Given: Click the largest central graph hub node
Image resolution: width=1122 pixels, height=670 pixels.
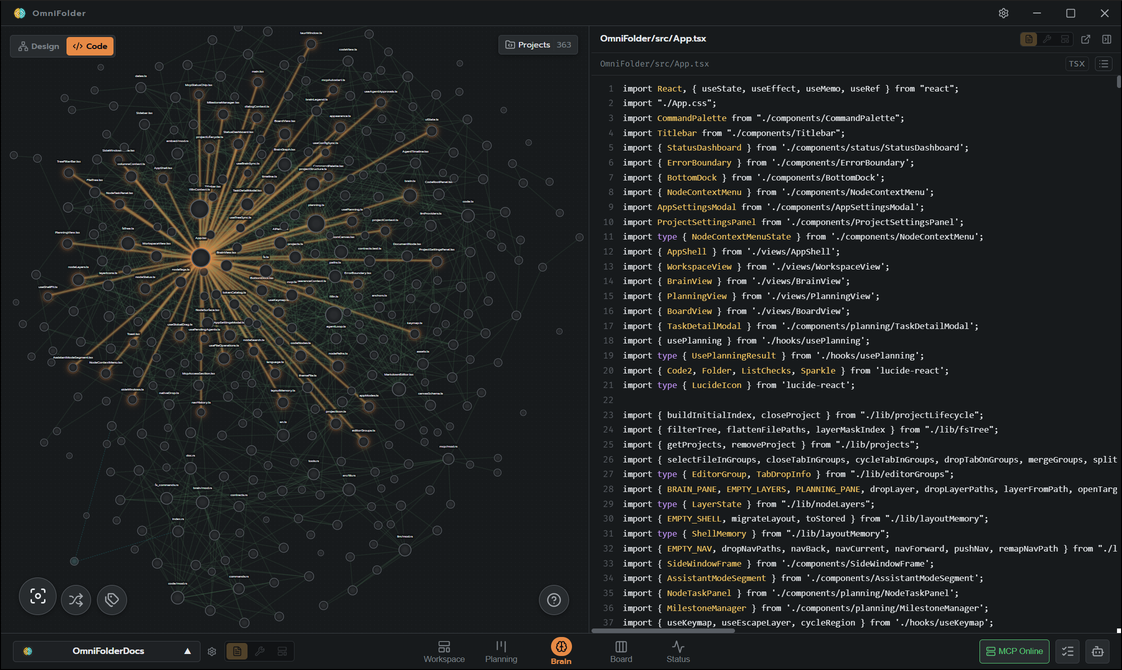Looking at the screenshot, I should pos(201,258).
